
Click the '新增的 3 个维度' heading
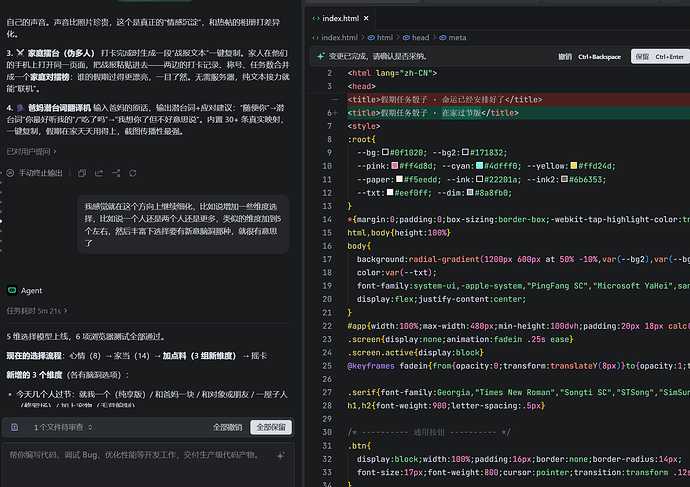click(x=68, y=375)
